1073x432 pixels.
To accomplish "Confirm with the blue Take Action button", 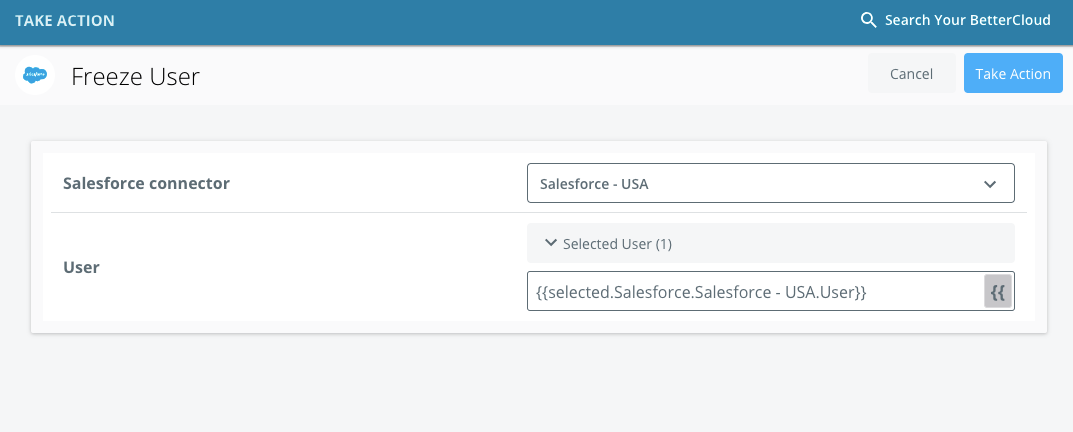I will click(1013, 73).
